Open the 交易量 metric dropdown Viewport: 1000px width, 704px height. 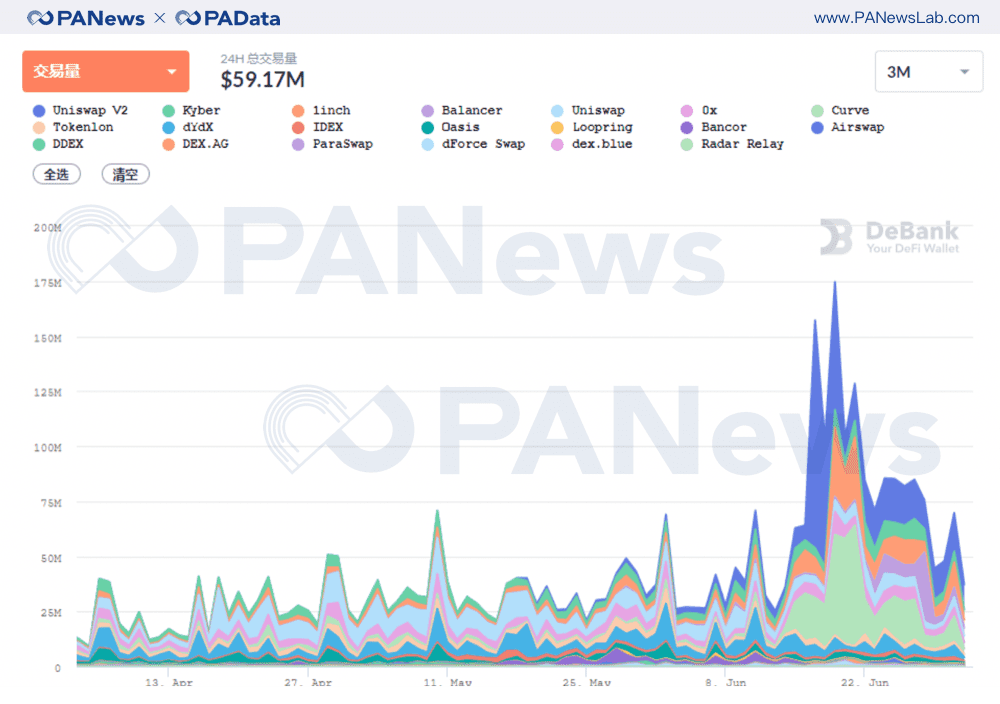[x=106, y=71]
